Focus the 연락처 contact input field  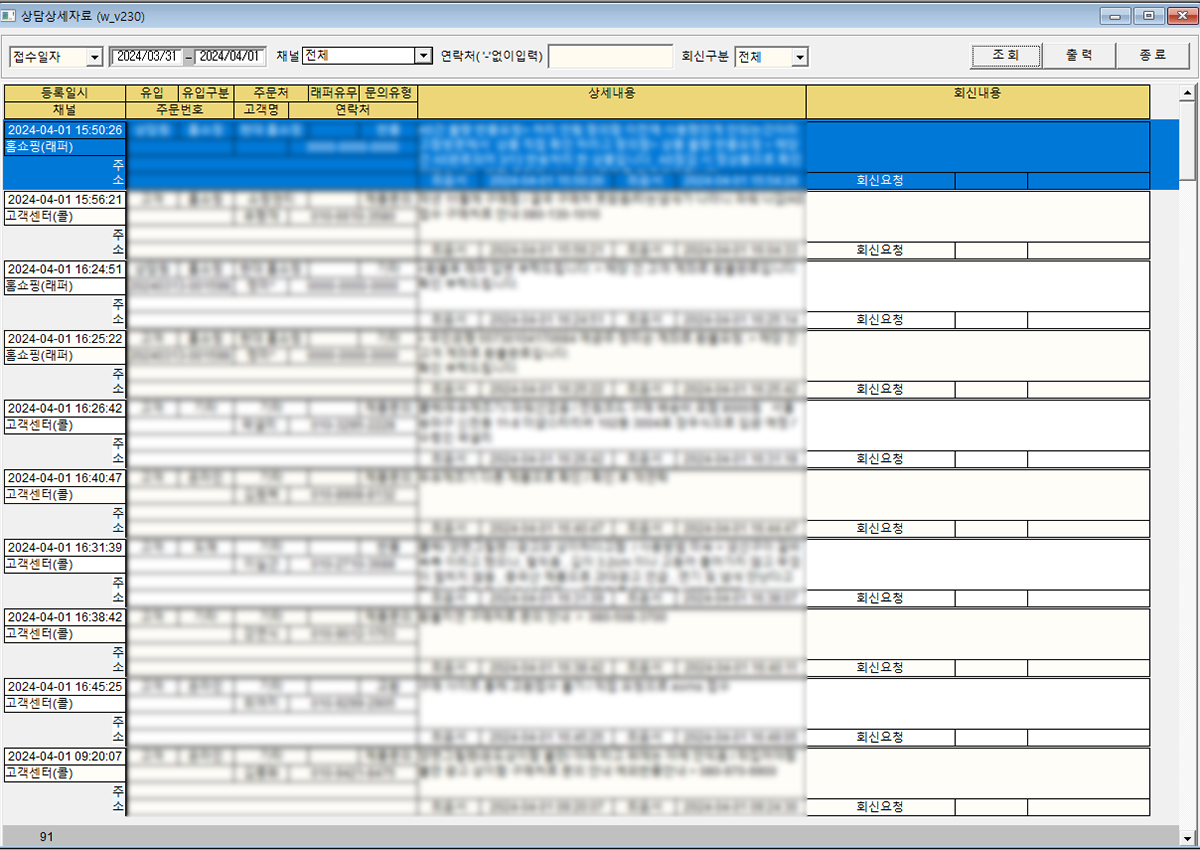point(610,57)
